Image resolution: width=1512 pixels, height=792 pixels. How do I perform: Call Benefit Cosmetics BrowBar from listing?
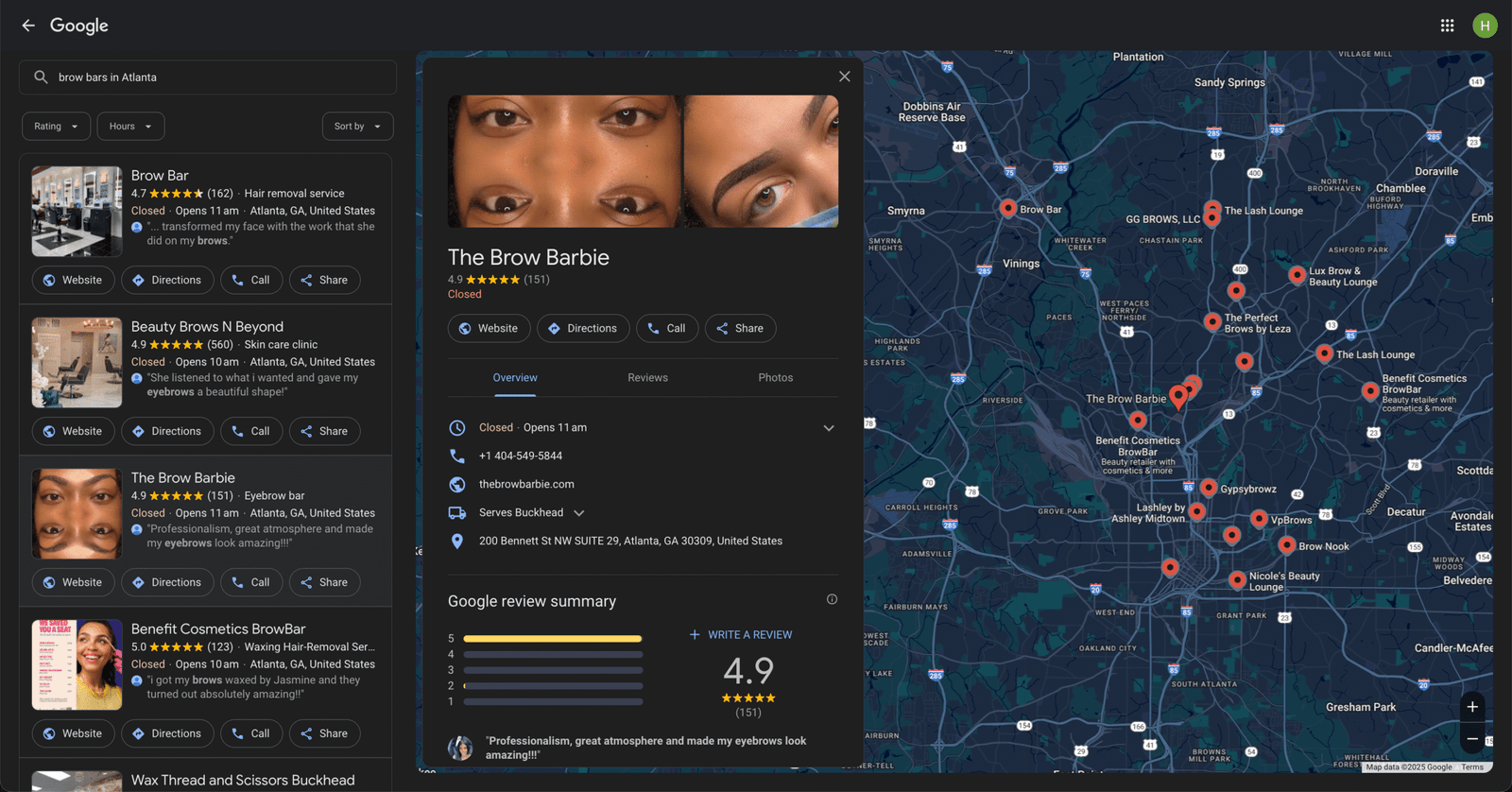(251, 733)
